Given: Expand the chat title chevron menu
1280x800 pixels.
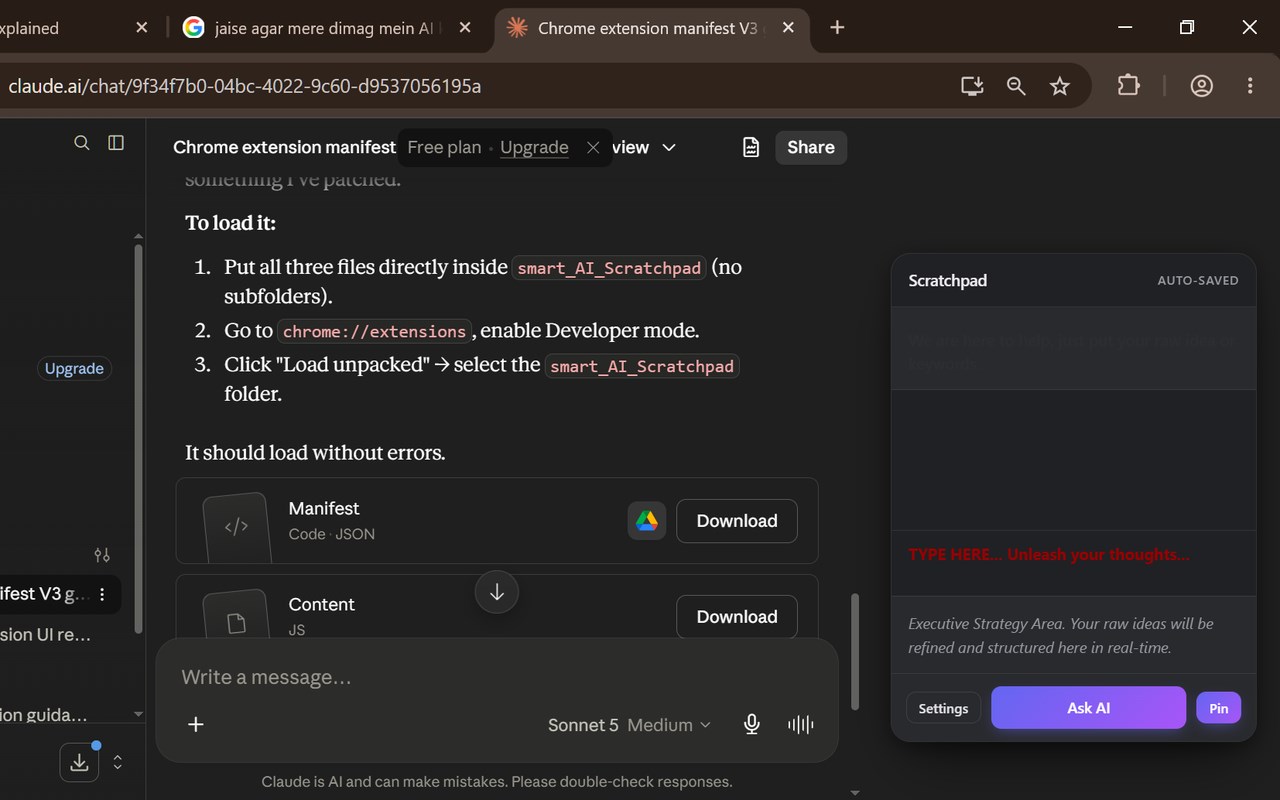Looking at the screenshot, I should point(669,148).
